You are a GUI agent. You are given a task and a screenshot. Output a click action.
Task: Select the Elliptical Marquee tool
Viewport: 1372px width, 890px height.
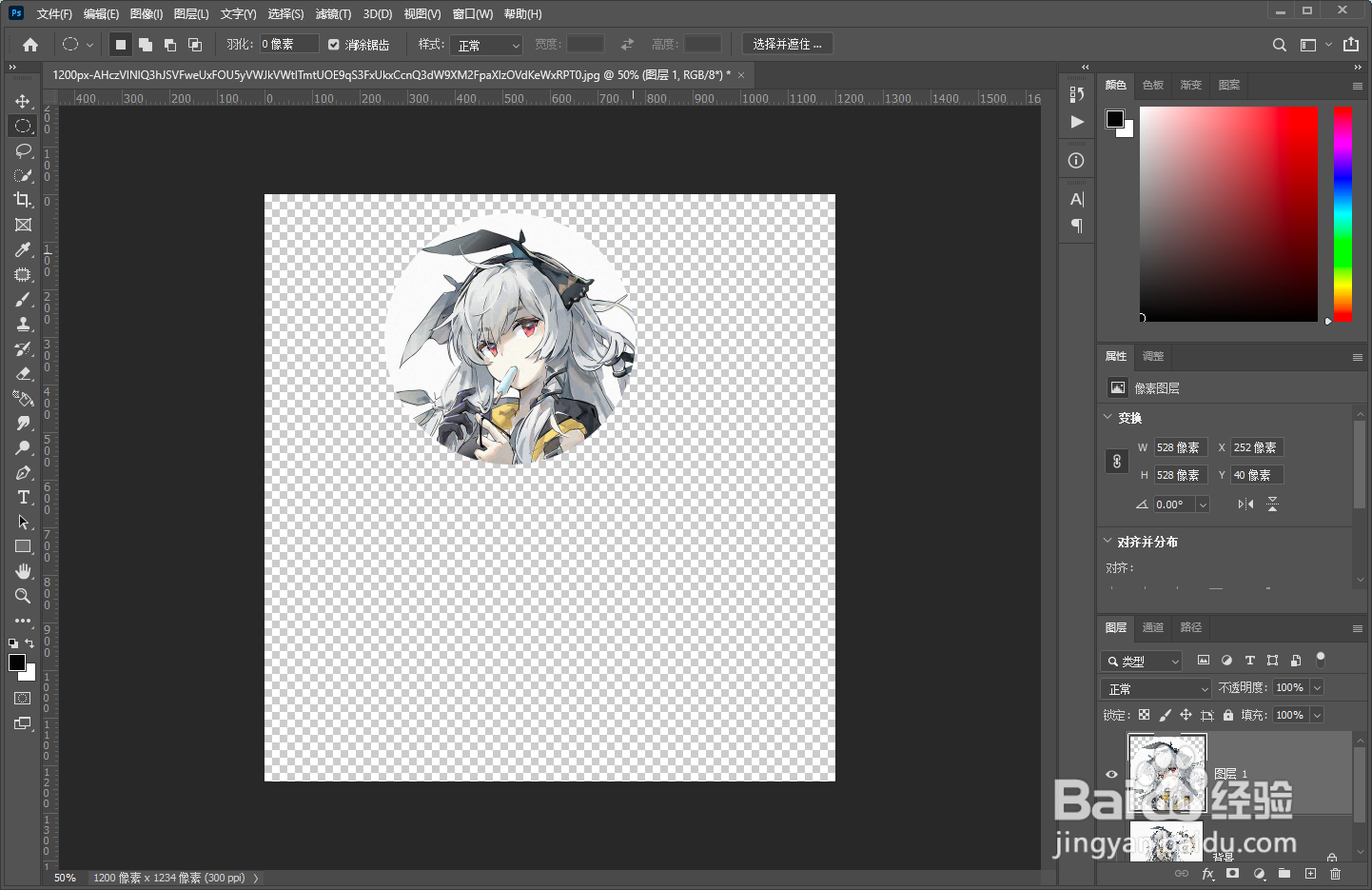[x=23, y=126]
